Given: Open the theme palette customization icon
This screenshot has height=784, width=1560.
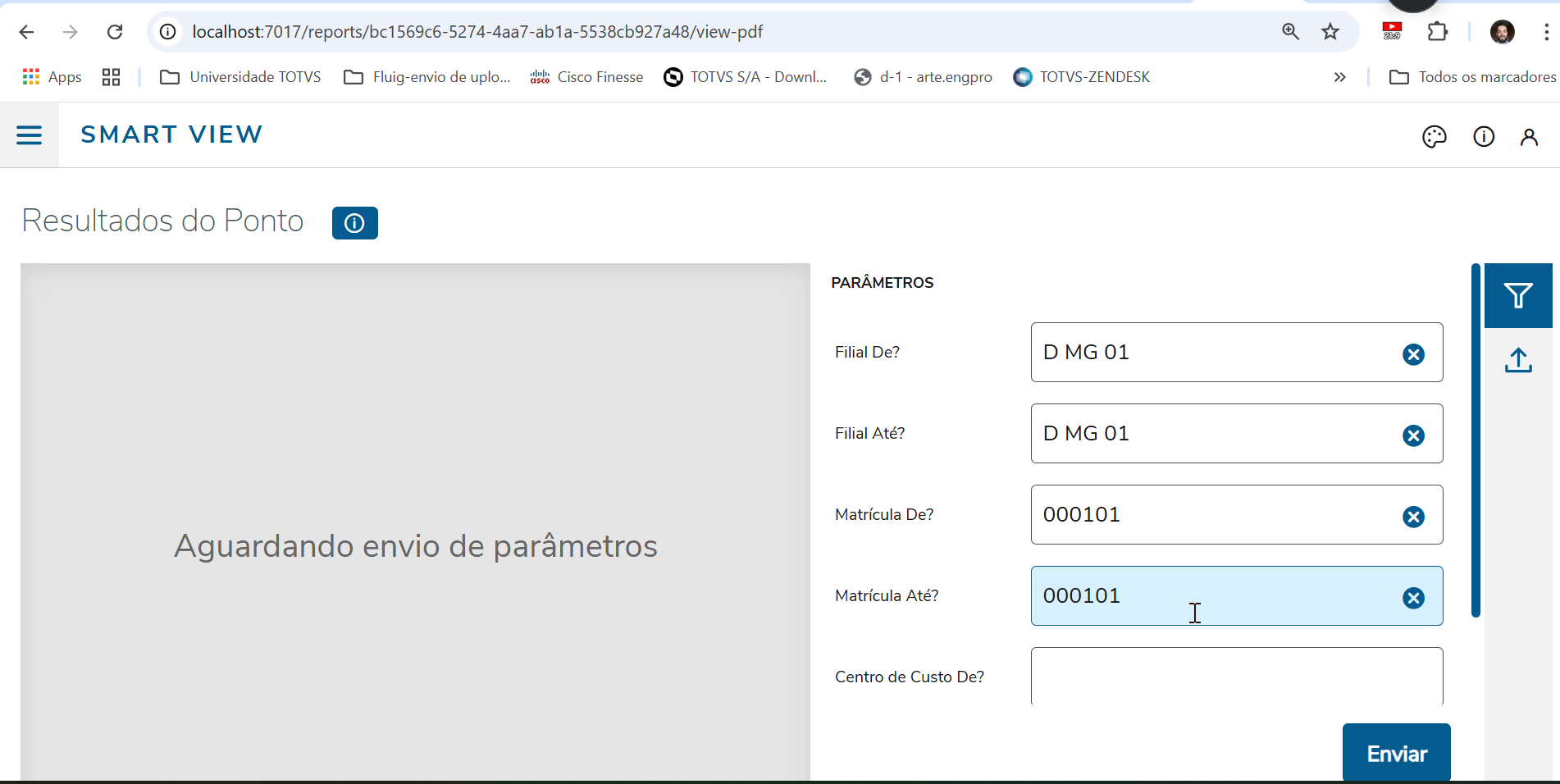Looking at the screenshot, I should click(x=1435, y=136).
